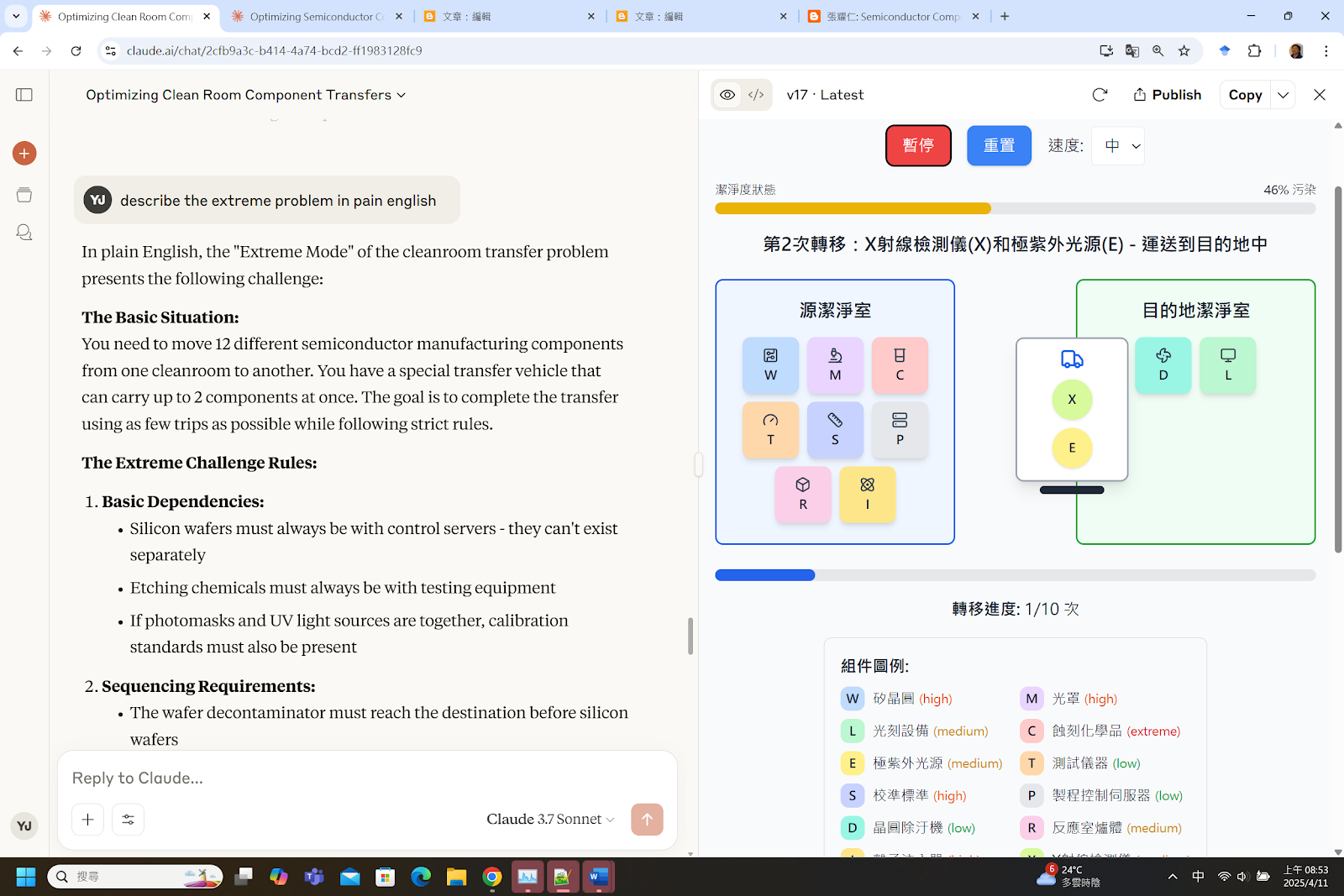Toggle the Claude sidebar panel icon

(24, 95)
